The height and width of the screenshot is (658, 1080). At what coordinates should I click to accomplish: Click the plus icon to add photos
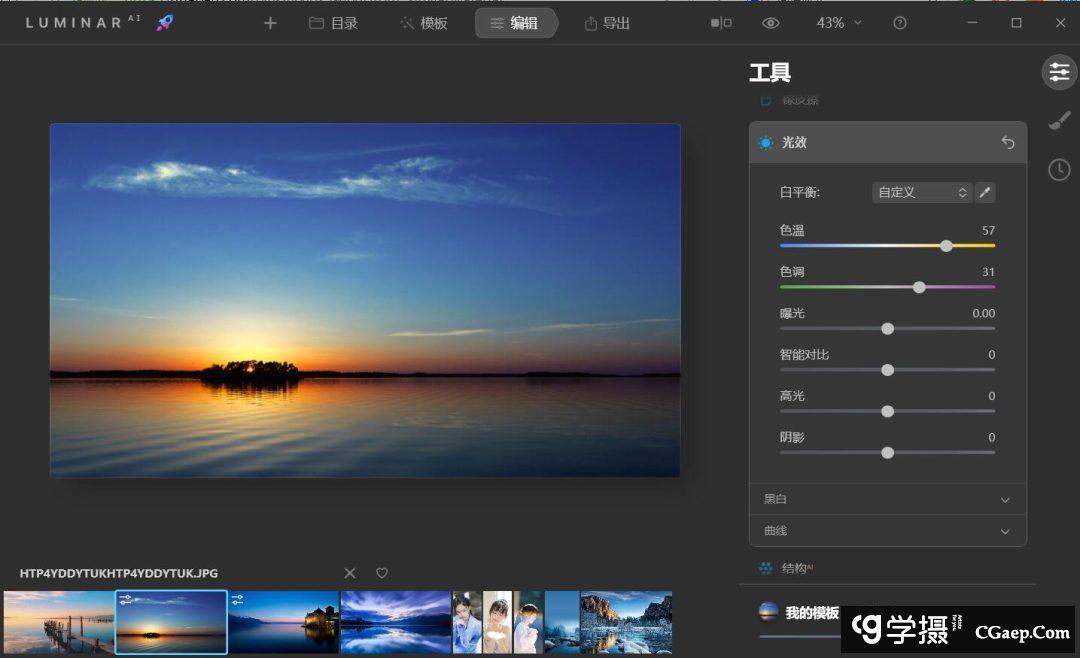[x=270, y=23]
